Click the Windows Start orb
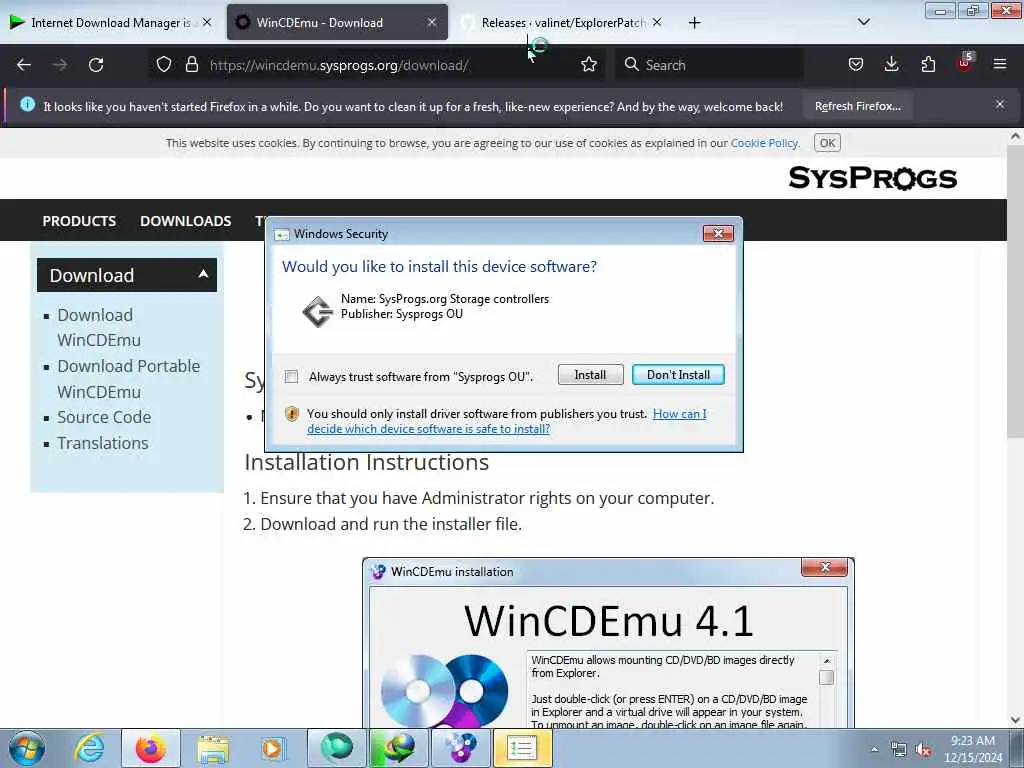 coord(27,748)
